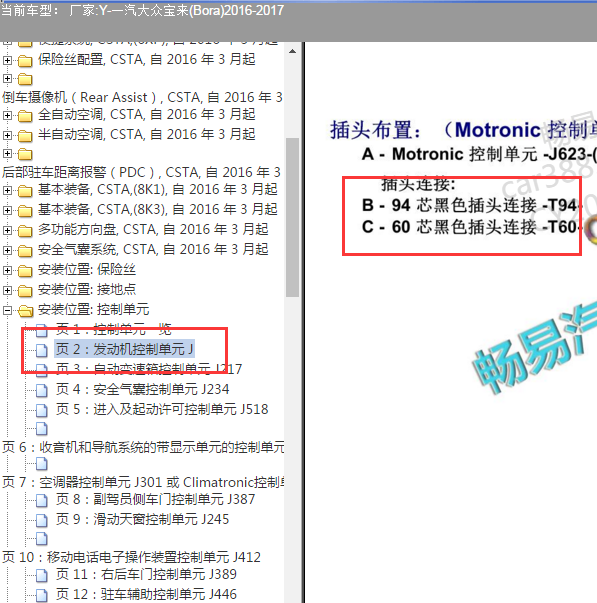Viewport: 597px width, 603px height.
Task: Expand 基本装备, CSTA,(8K1) folder
Action: [x=7, y=190]
